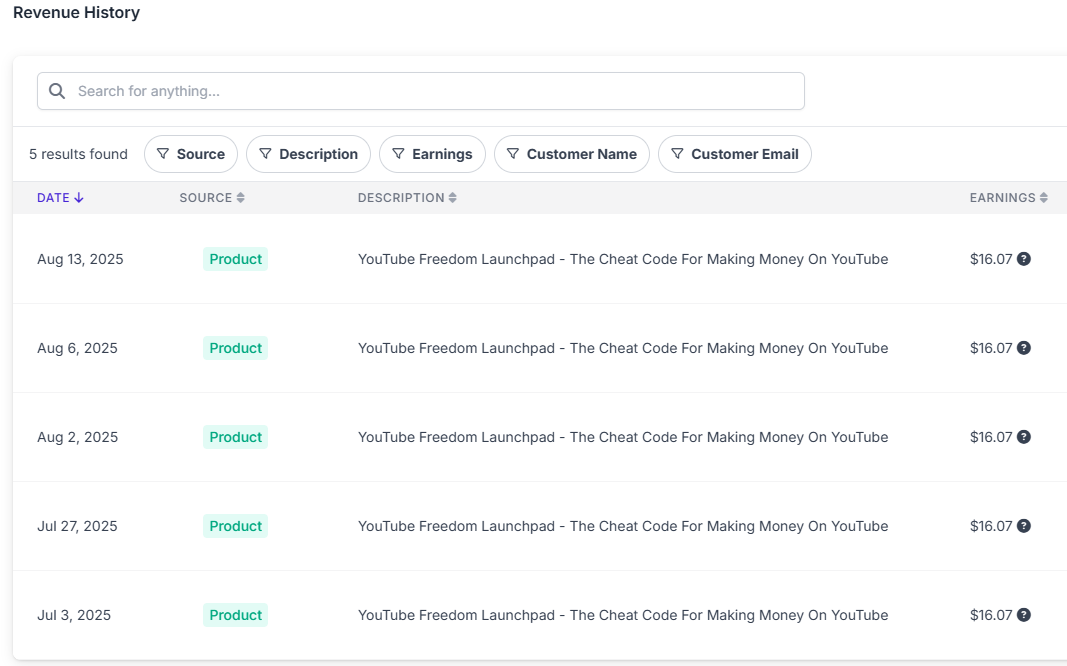Open the Source filter
The height and width of the screenshot is (666, 1067).
191,154
